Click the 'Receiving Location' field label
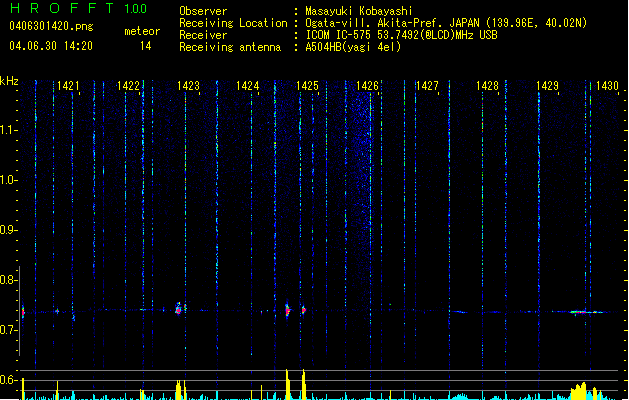Image resolution: width=629 pixels, height=400 pixels. [233, 23]
